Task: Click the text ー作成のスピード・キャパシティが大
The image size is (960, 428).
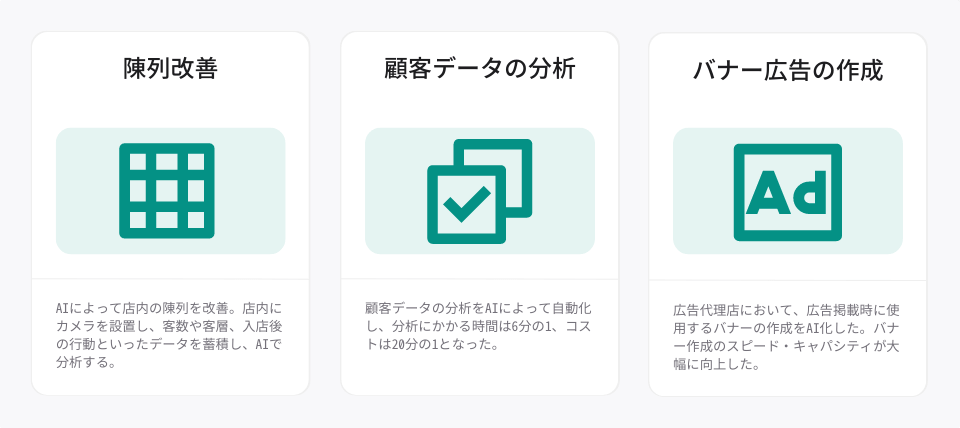Action: pos(786,346)
